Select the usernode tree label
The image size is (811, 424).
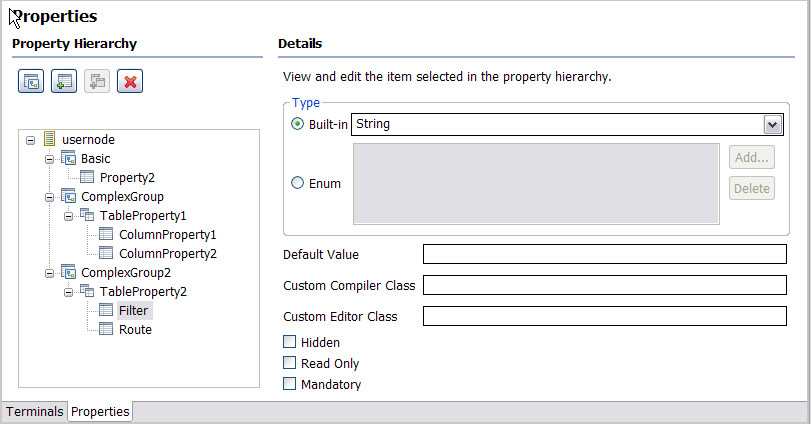point(88,140)
